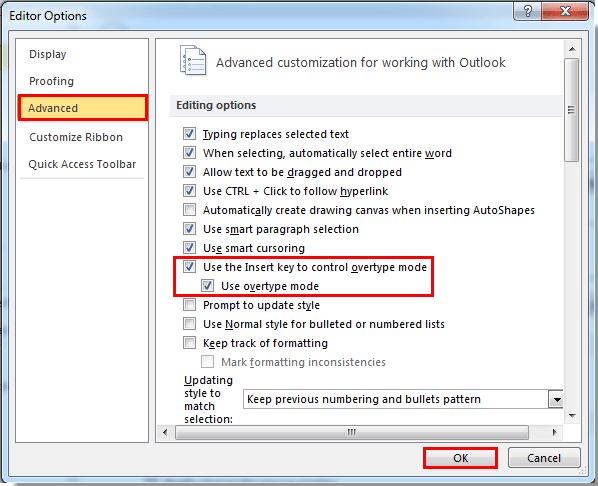Click vertical scrollbar down arrow
Screen dimensions: 598x486
pos(572,416)
